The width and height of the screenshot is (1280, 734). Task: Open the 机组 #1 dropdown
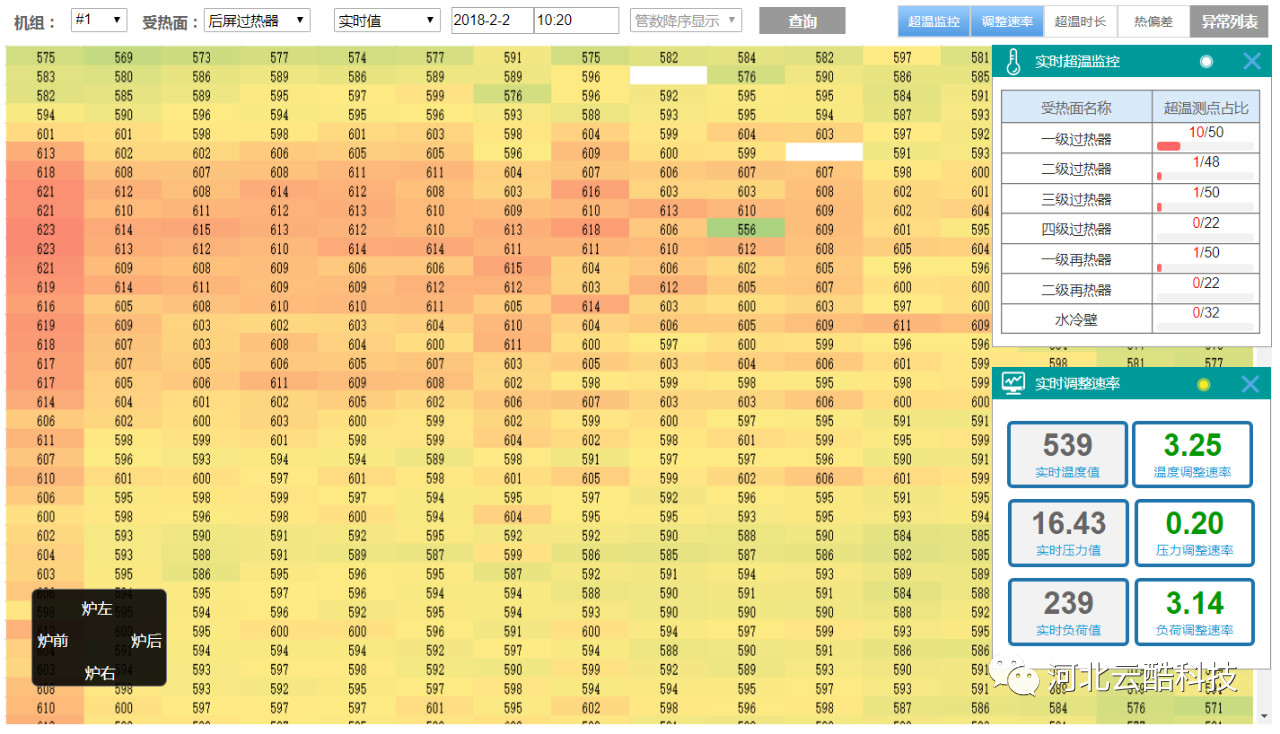click(99, 20)
